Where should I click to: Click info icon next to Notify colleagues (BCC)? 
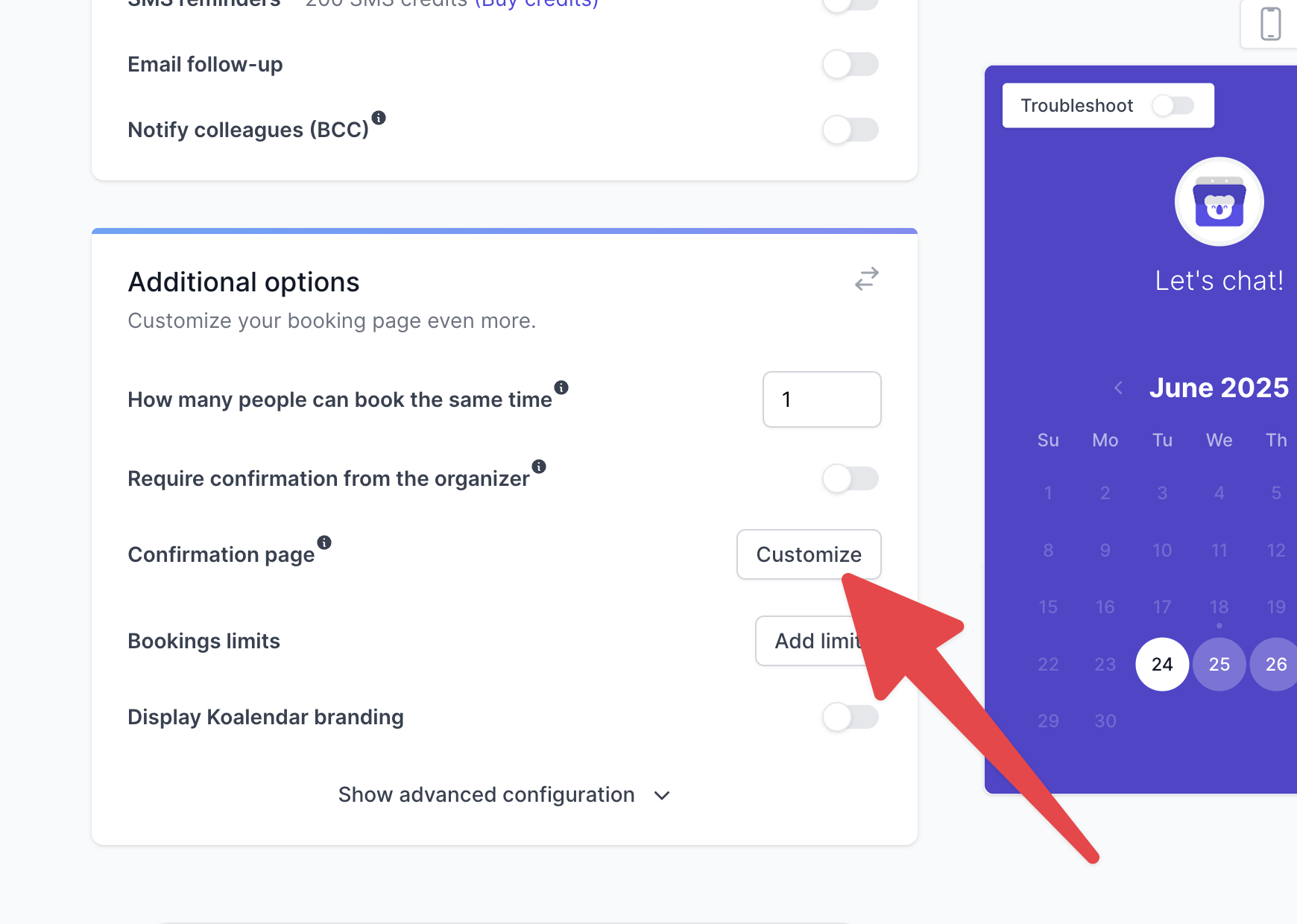379,118
